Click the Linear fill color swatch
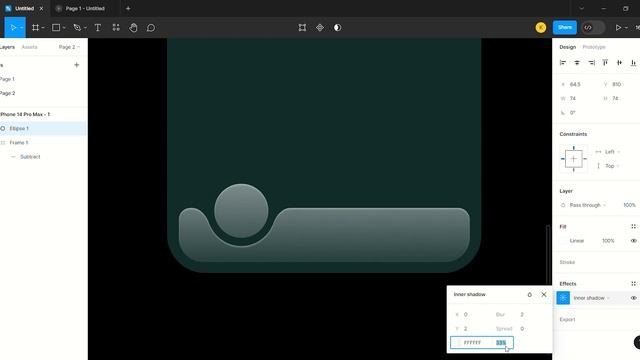This screenshot has height=360, width=640. 563,241
